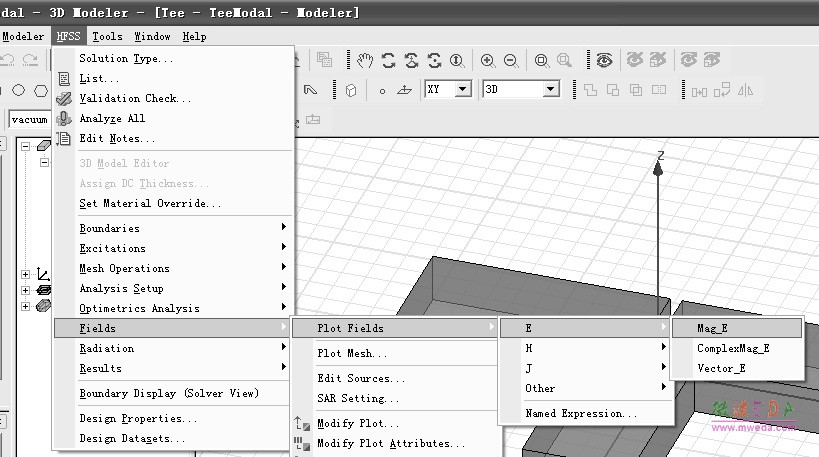Open the Other fields submenu
Viewport: 819px width, 457px height.
click(584, 388)
